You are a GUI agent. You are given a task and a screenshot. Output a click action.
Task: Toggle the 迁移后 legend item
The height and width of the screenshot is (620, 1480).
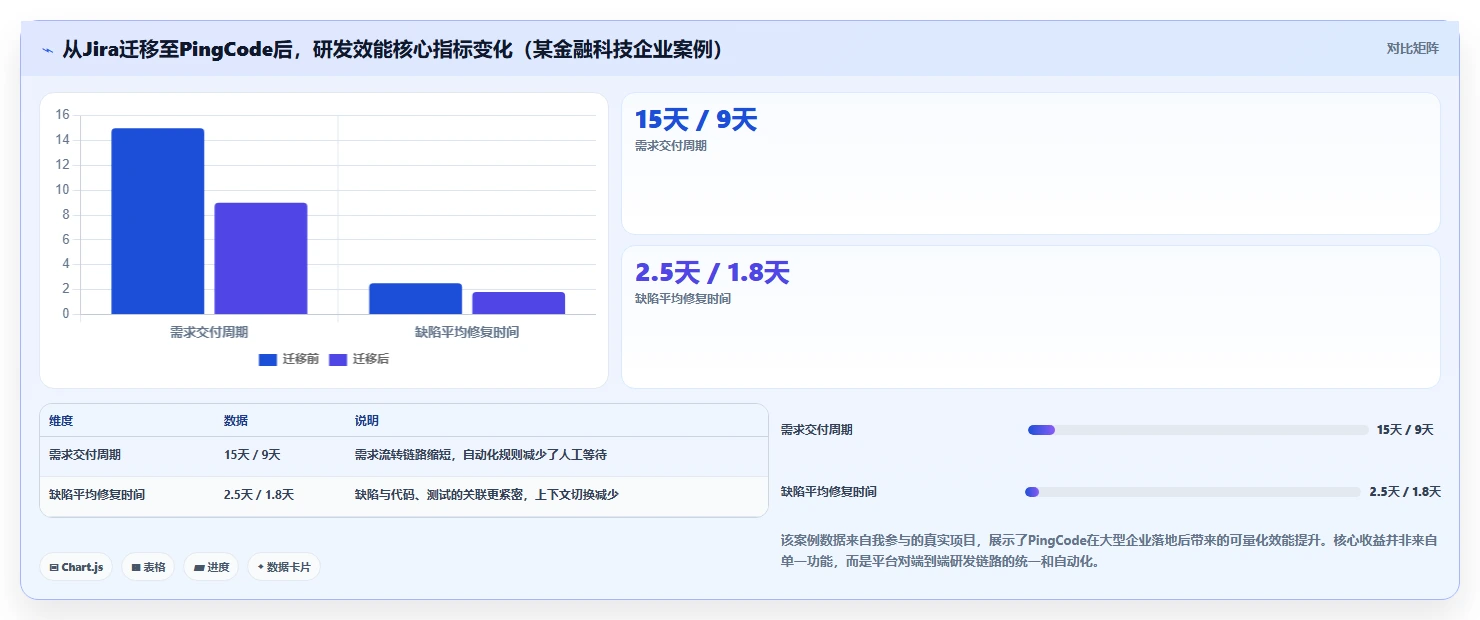tap(359, 359)
